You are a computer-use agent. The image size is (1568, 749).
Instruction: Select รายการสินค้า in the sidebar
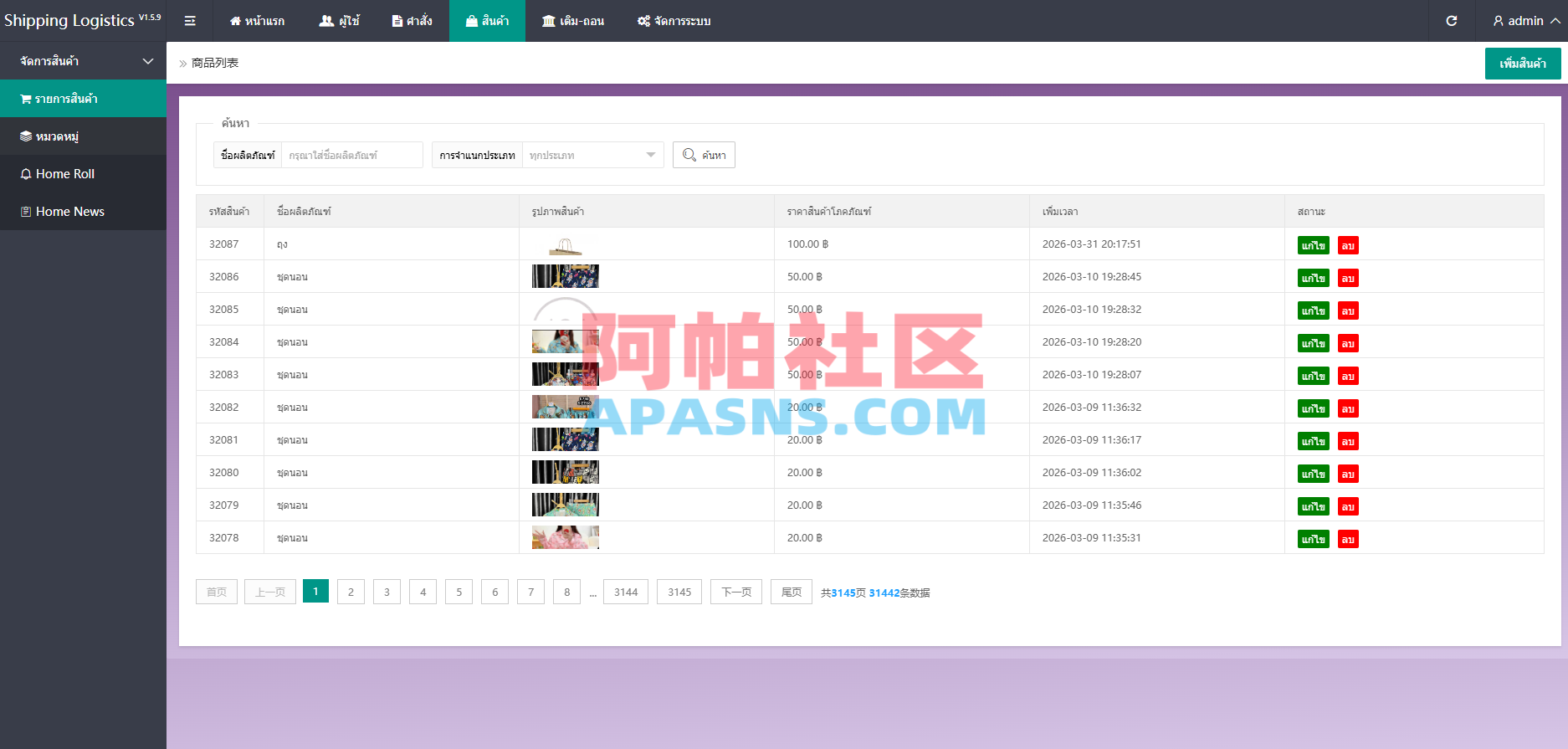pyautogui.click(x=83, y=99)
